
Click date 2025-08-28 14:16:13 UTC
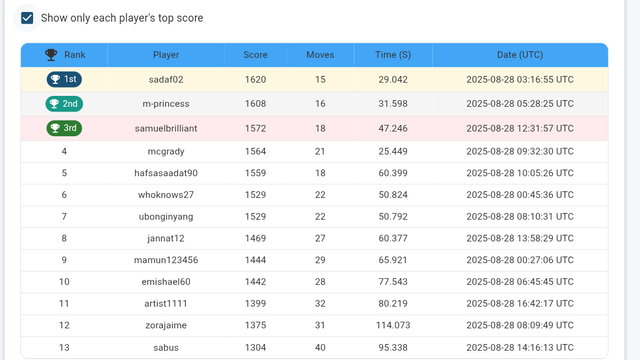[x=520, y=348]
